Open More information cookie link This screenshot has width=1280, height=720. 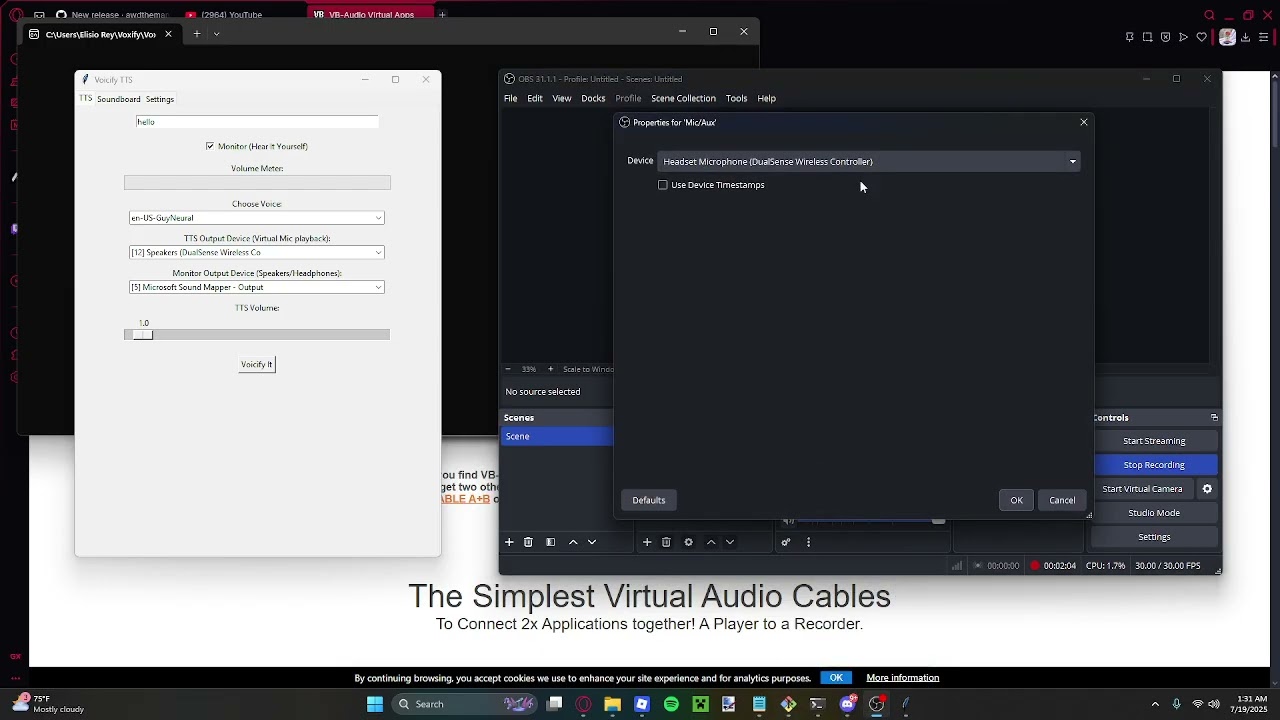tap(902, 678)
